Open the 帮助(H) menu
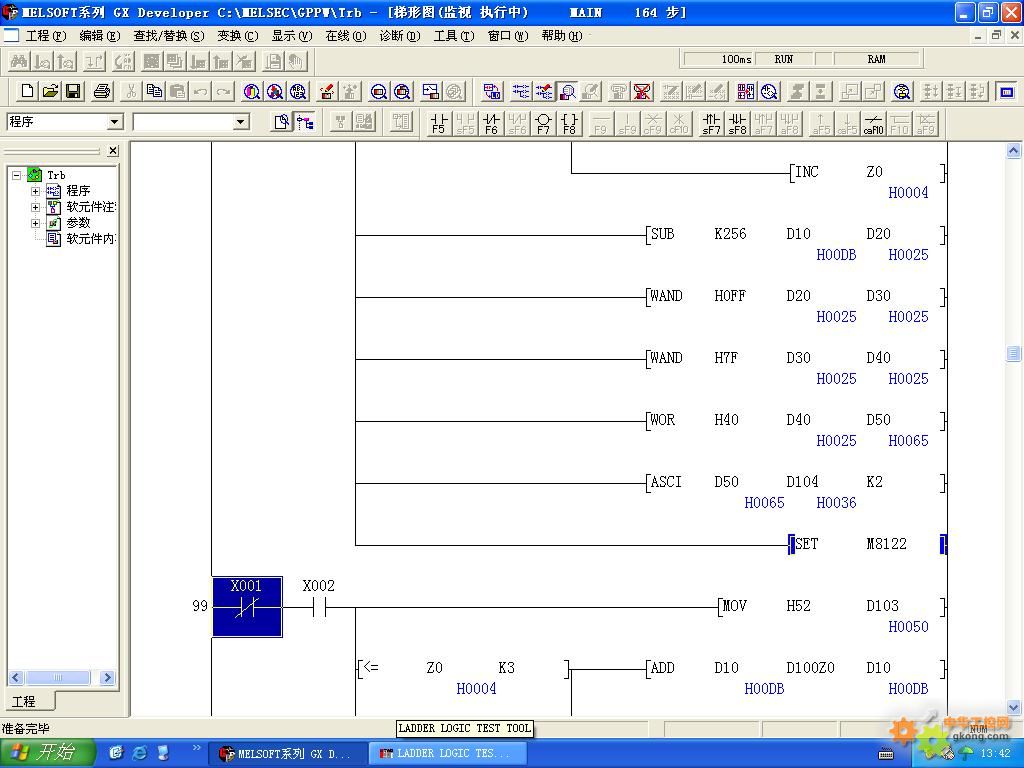The width and height of the screenshot is (1024, 768). [562, 36]
